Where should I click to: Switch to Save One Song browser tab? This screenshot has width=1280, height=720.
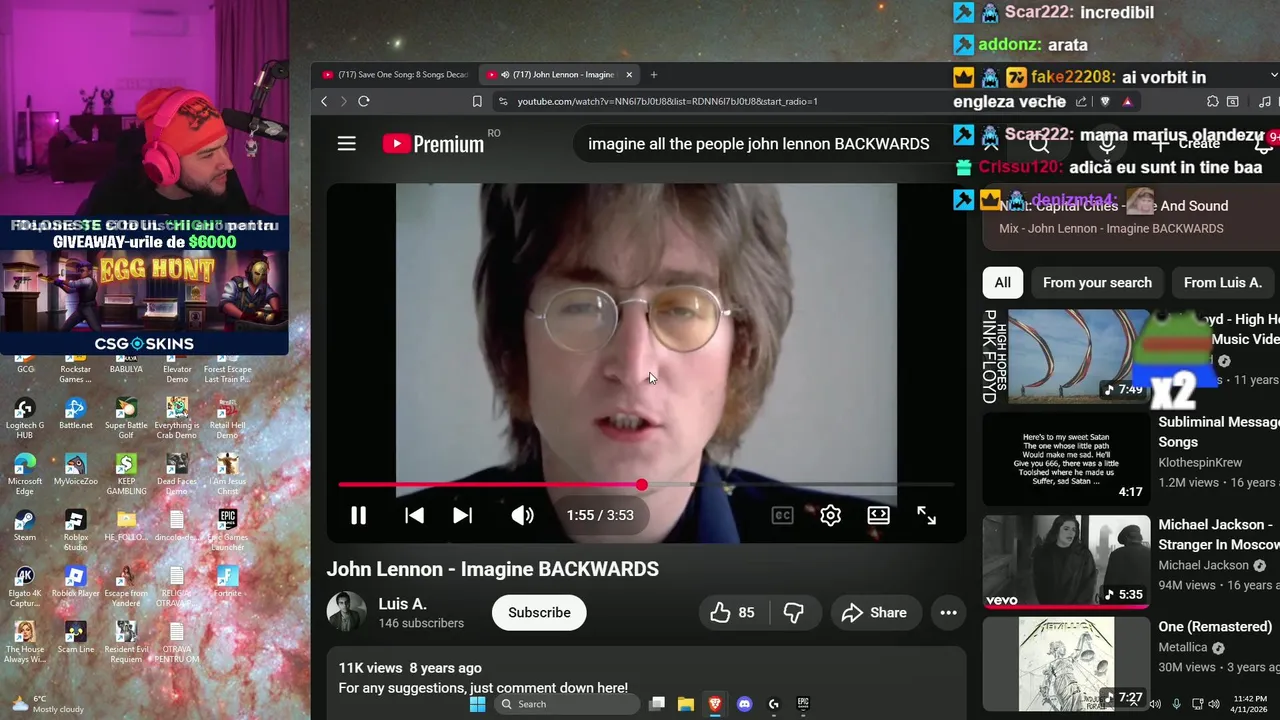click(x=394, y=75)
